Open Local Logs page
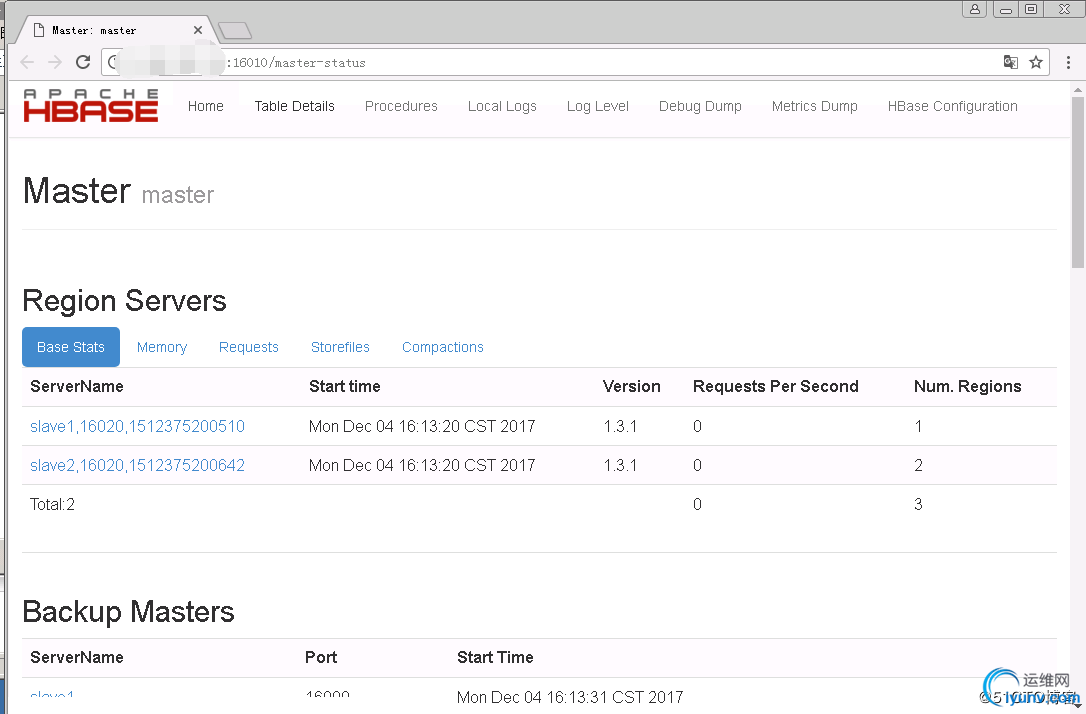The height and width of the screenshot is (714, 1086). 502,106
